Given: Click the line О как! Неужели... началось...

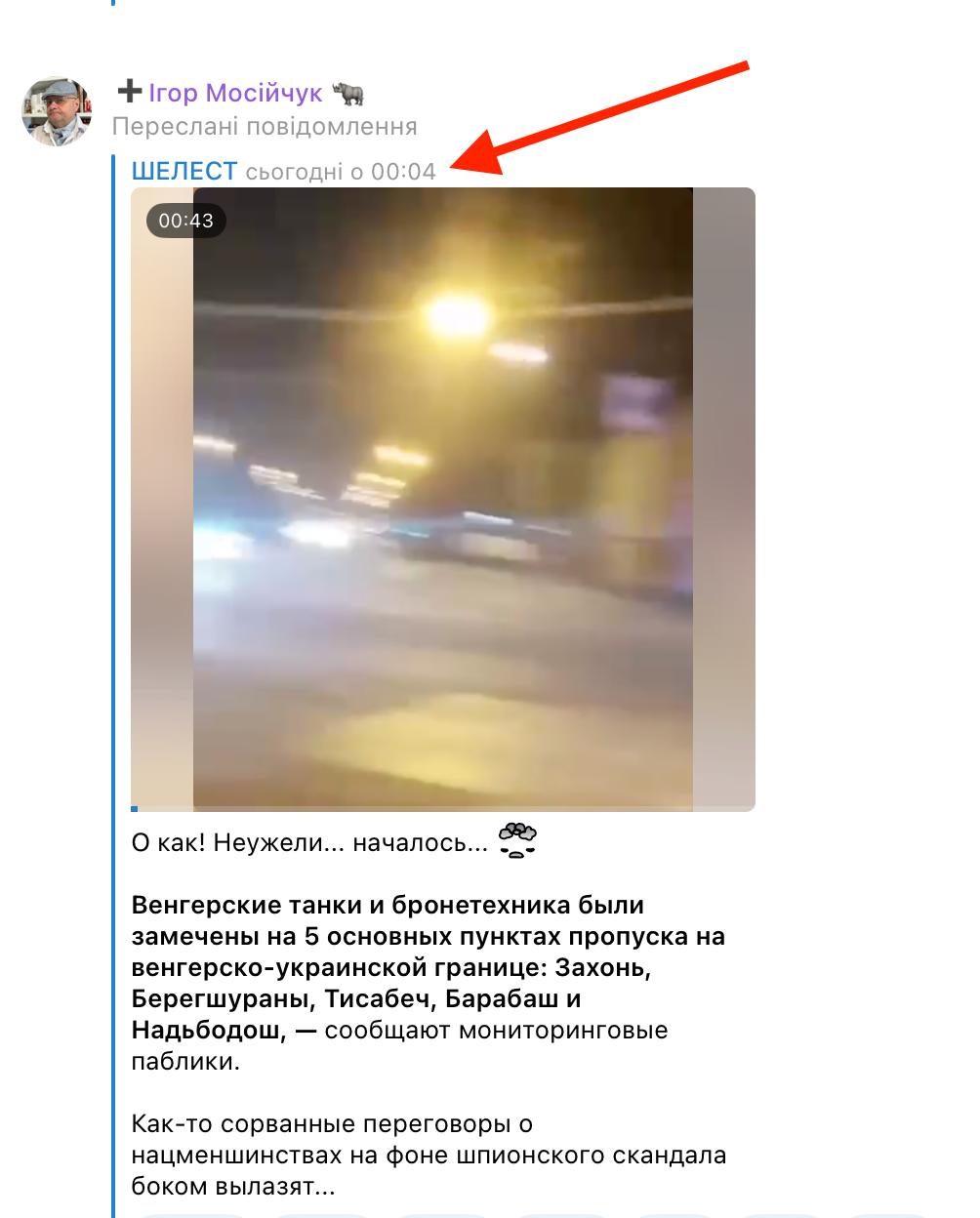Looking at the screenshot, I should [x=309, y=842].
